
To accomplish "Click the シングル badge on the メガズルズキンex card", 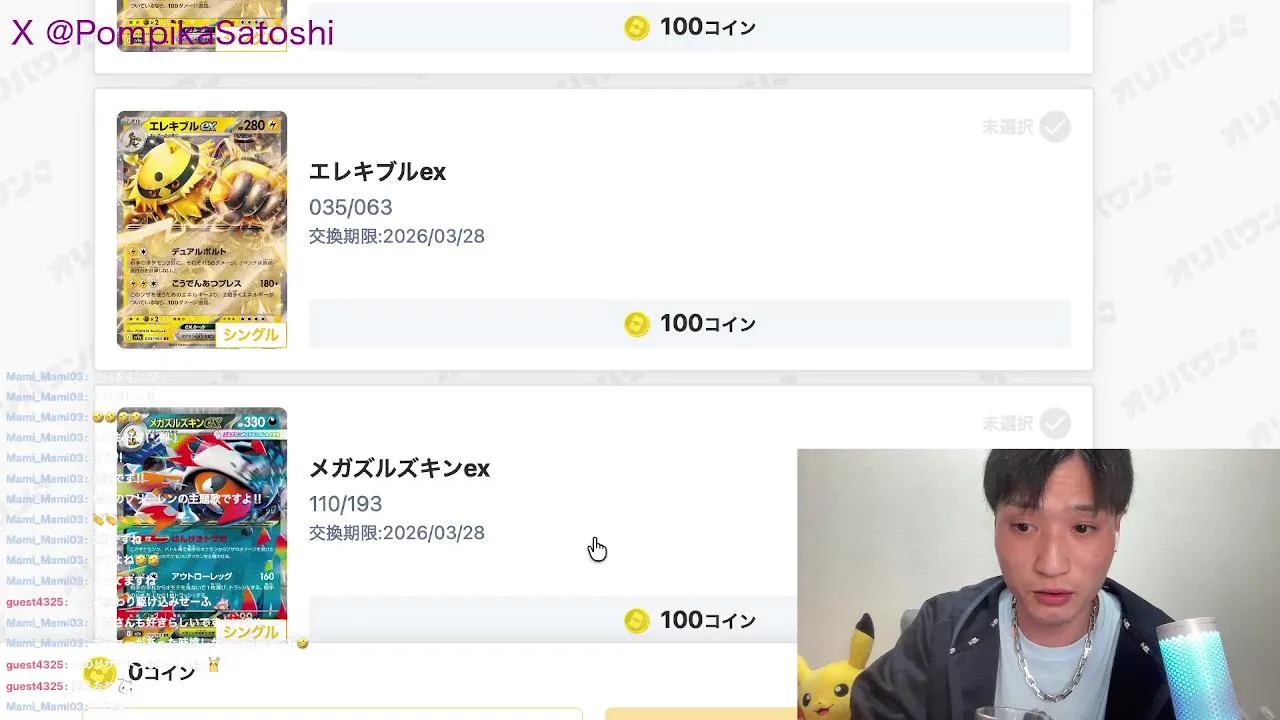I will 251,632.
